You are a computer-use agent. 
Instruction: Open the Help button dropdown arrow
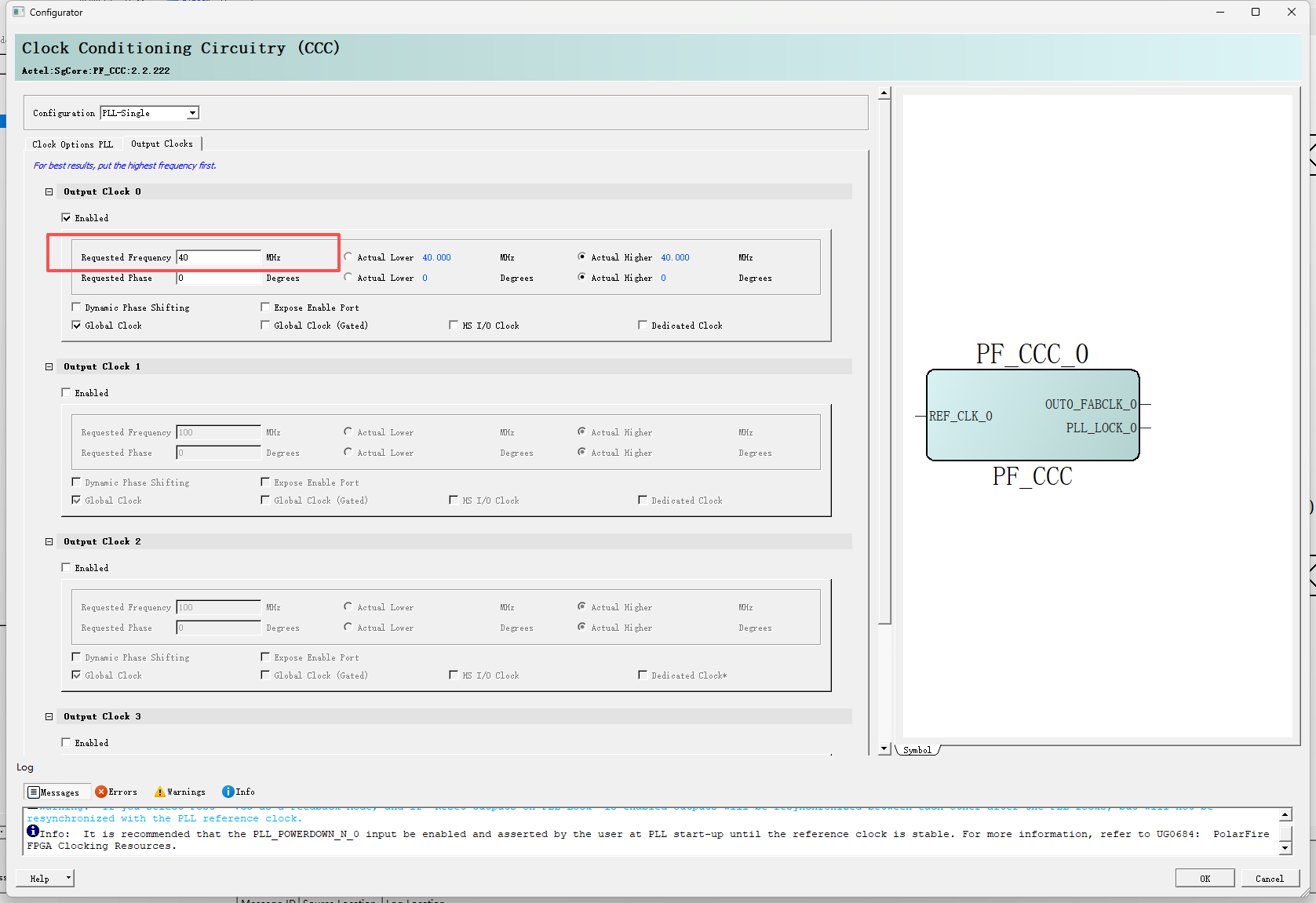pyautogui.click(x=68, y=879)
